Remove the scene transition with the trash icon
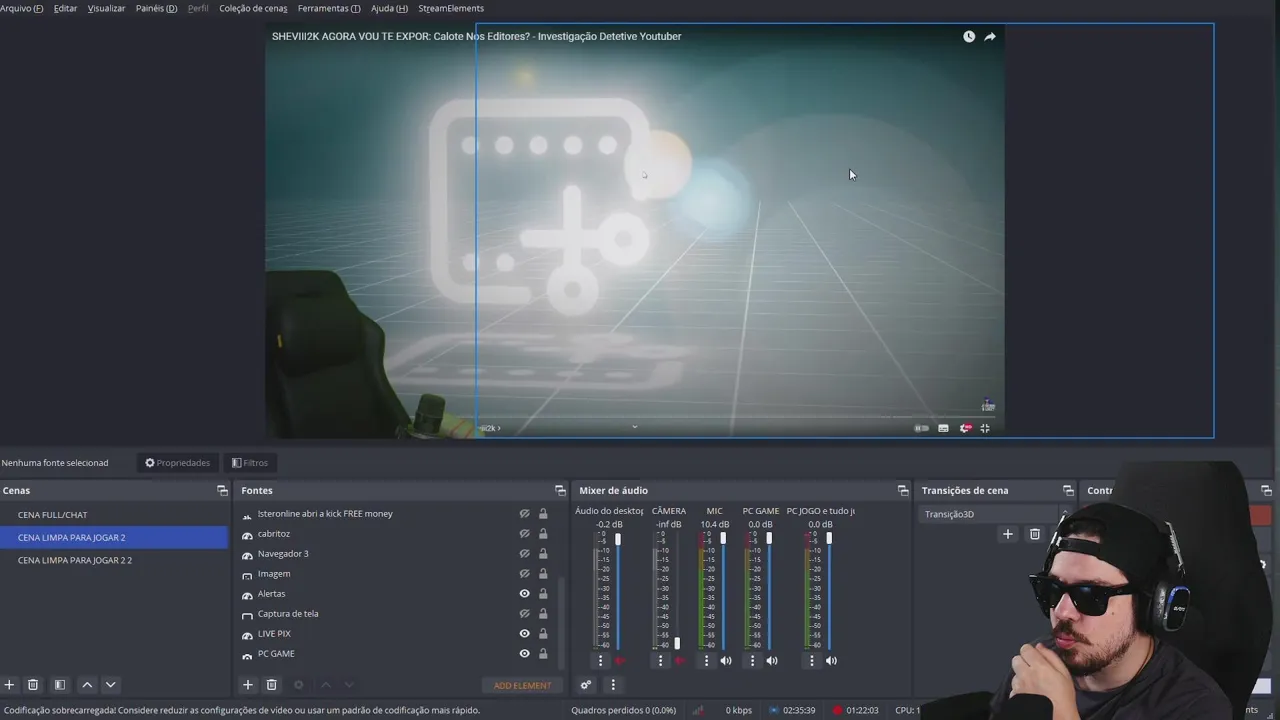Screen dimensions: 1280x720 [x=1035, y=534]
